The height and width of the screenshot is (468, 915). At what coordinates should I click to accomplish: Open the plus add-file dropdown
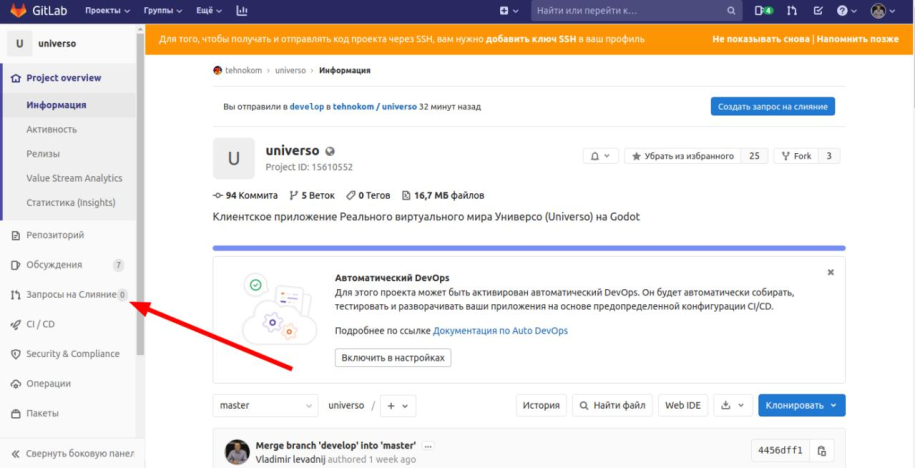tap(397, 406)
